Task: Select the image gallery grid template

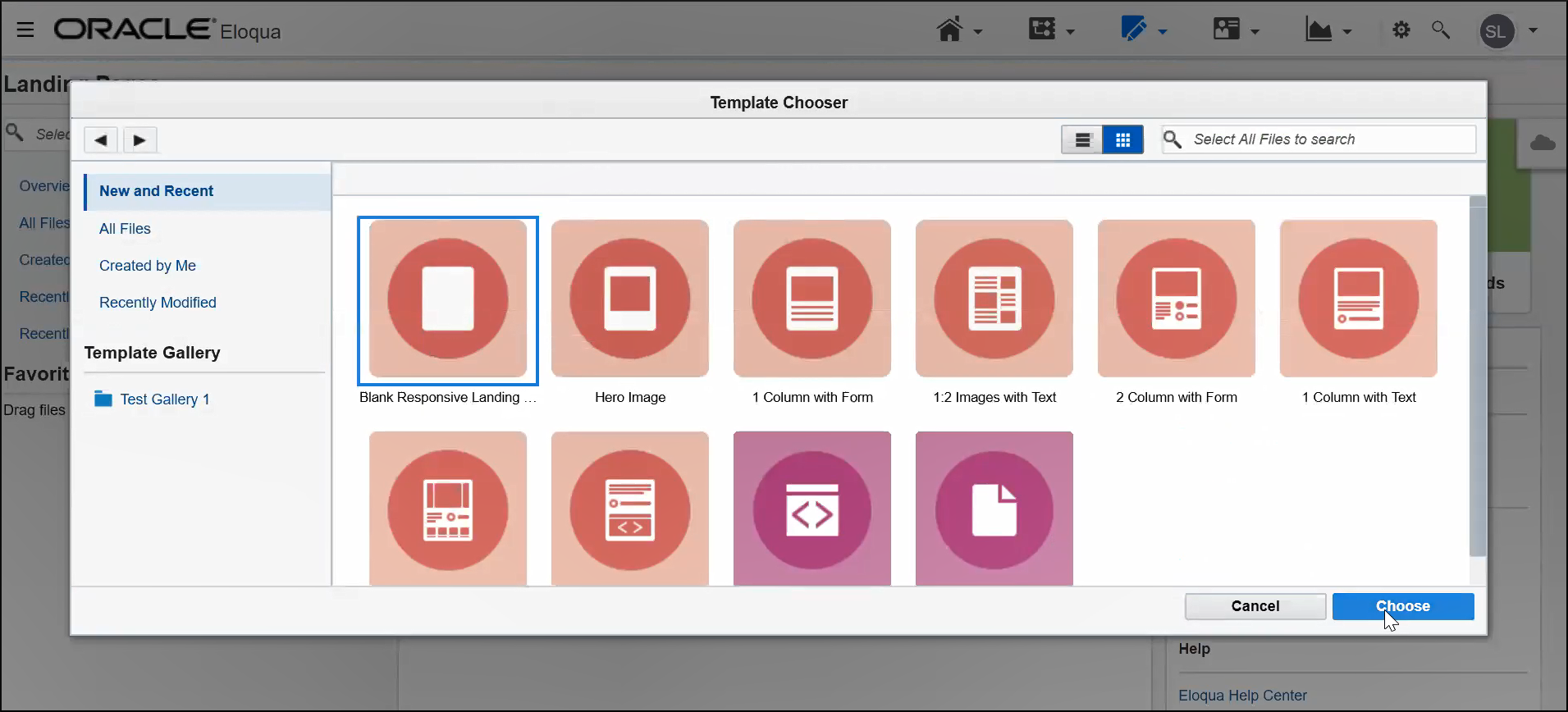Action: pyautogui.click(x=448, y=509)
